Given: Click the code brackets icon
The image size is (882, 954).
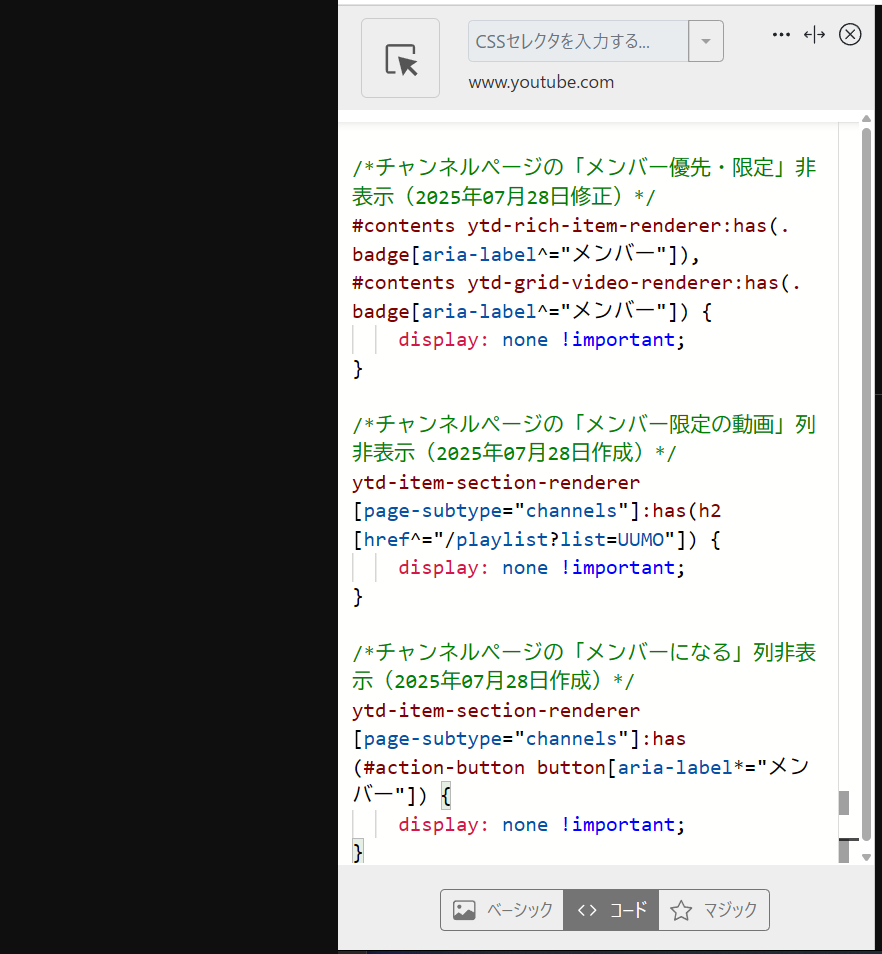Looking at the screenshot, I should 587,910.
